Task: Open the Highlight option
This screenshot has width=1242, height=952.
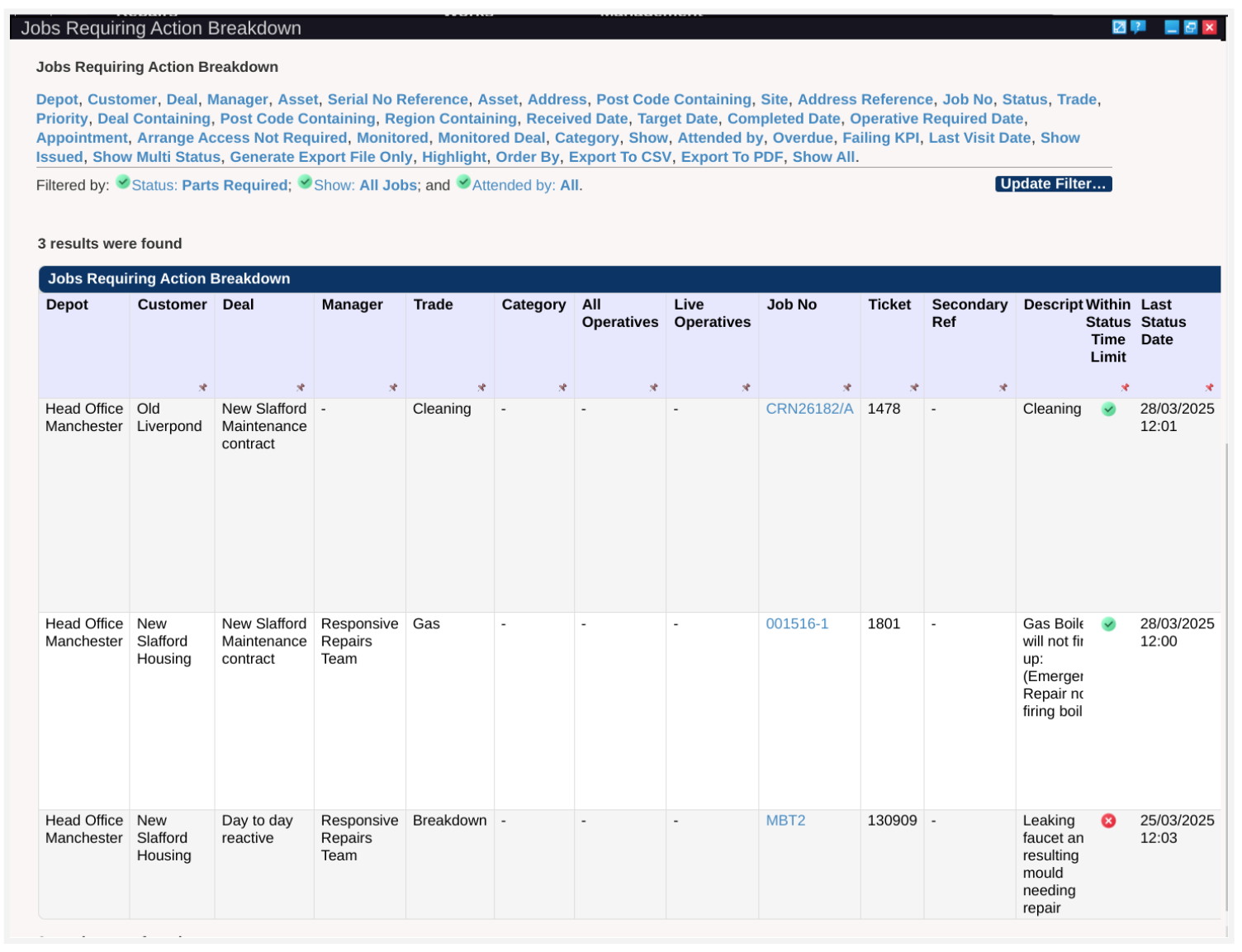Action: [454, 157]
